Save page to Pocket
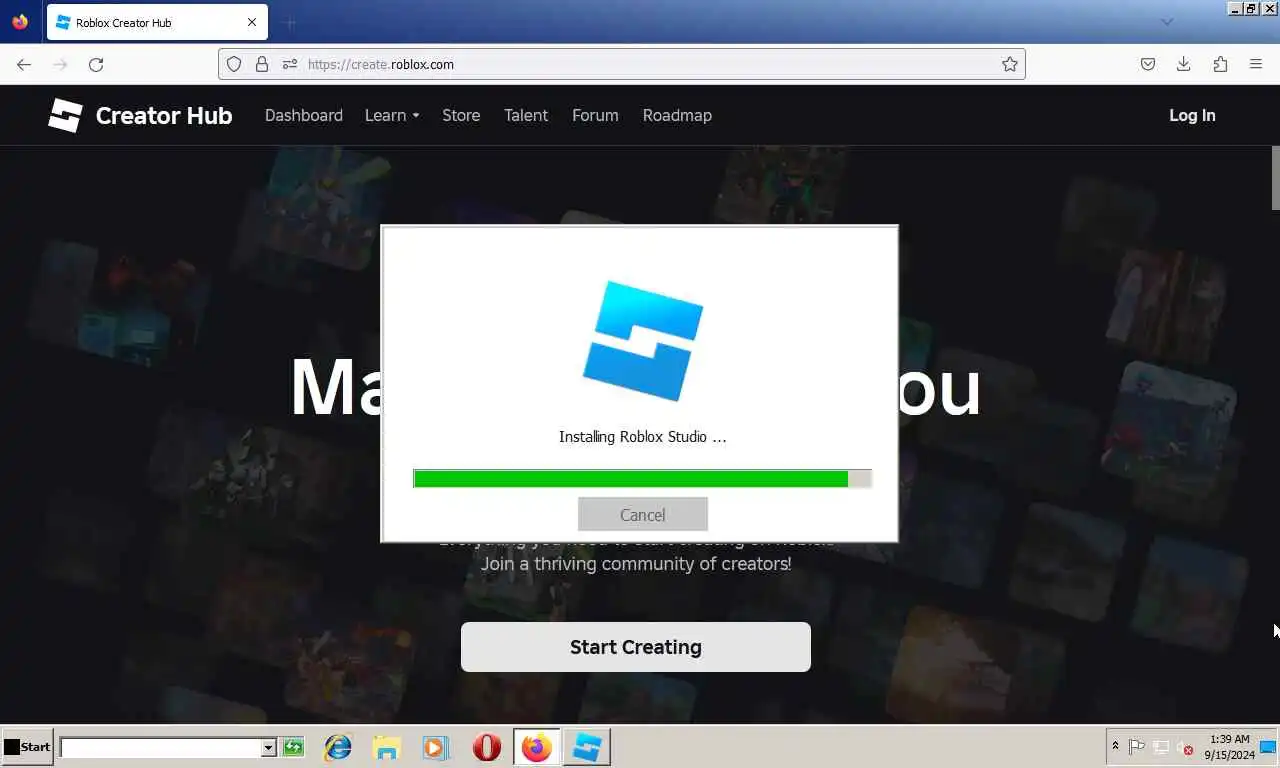 tap(1148, 64)
